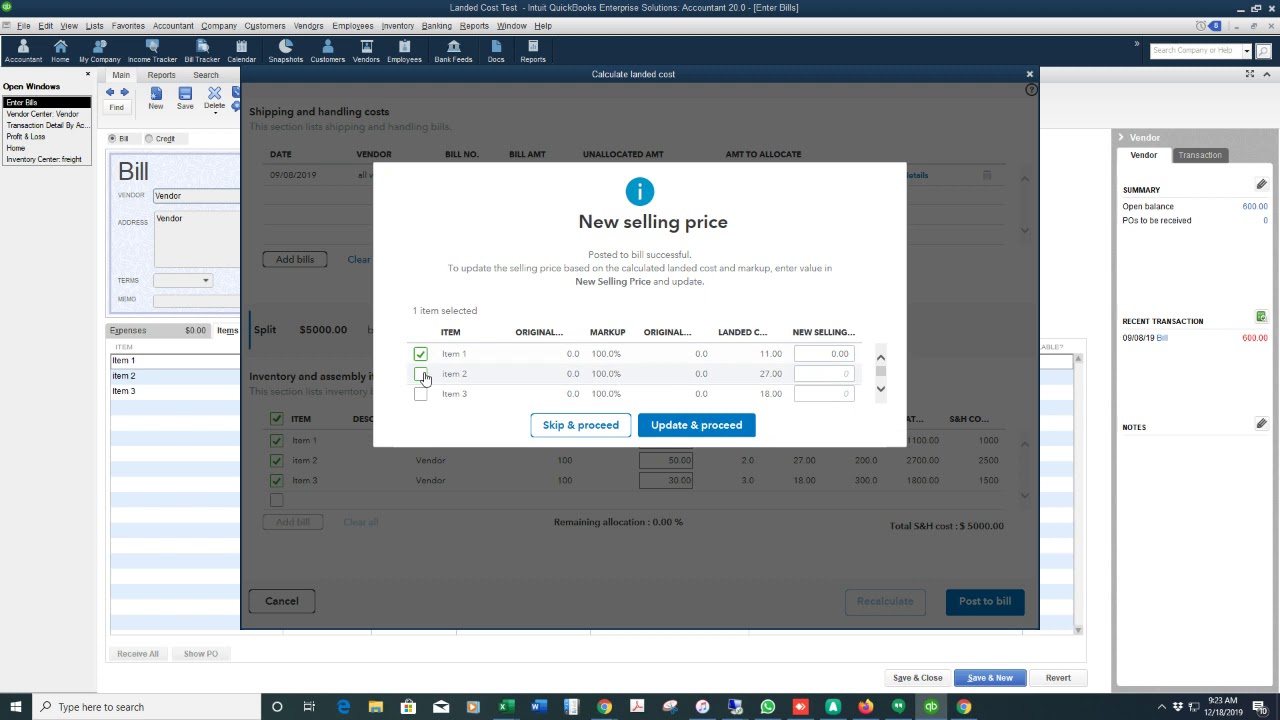The width and height of the screenshot is (1280, 720).
Task: Toggle item 2 checkbox in inventory allocation list
Action: (276, 460)
